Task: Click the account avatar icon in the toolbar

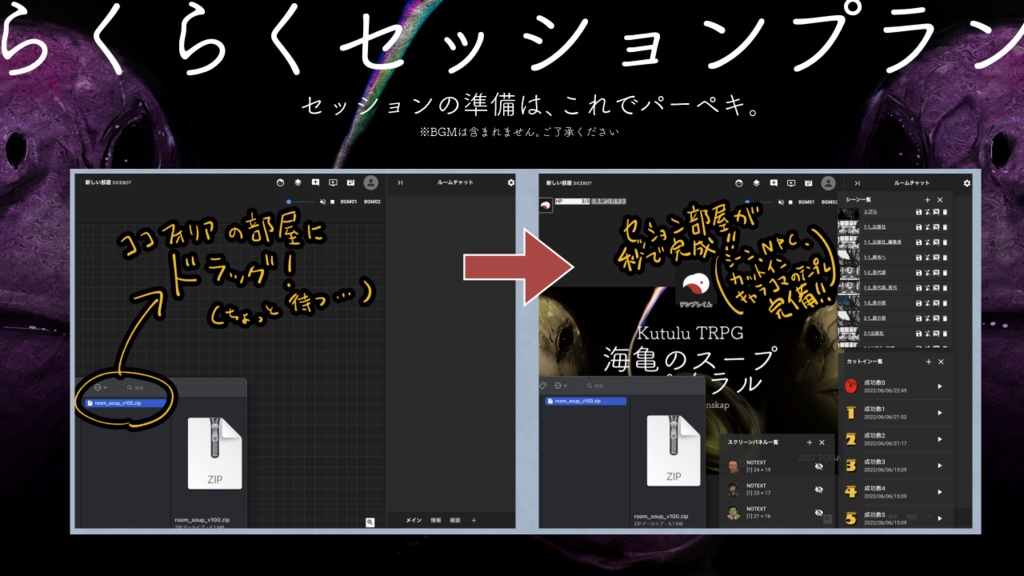Action: [371, 183]
